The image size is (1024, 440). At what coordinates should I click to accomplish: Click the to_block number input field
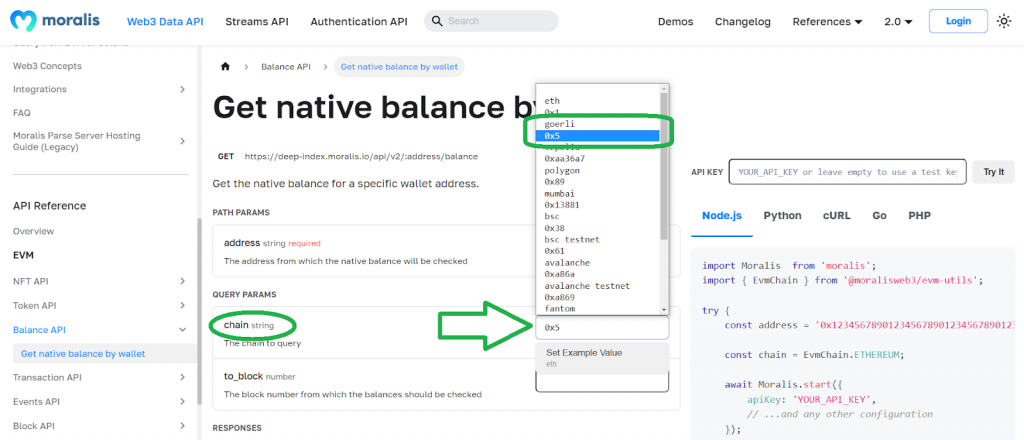(602, 383)
